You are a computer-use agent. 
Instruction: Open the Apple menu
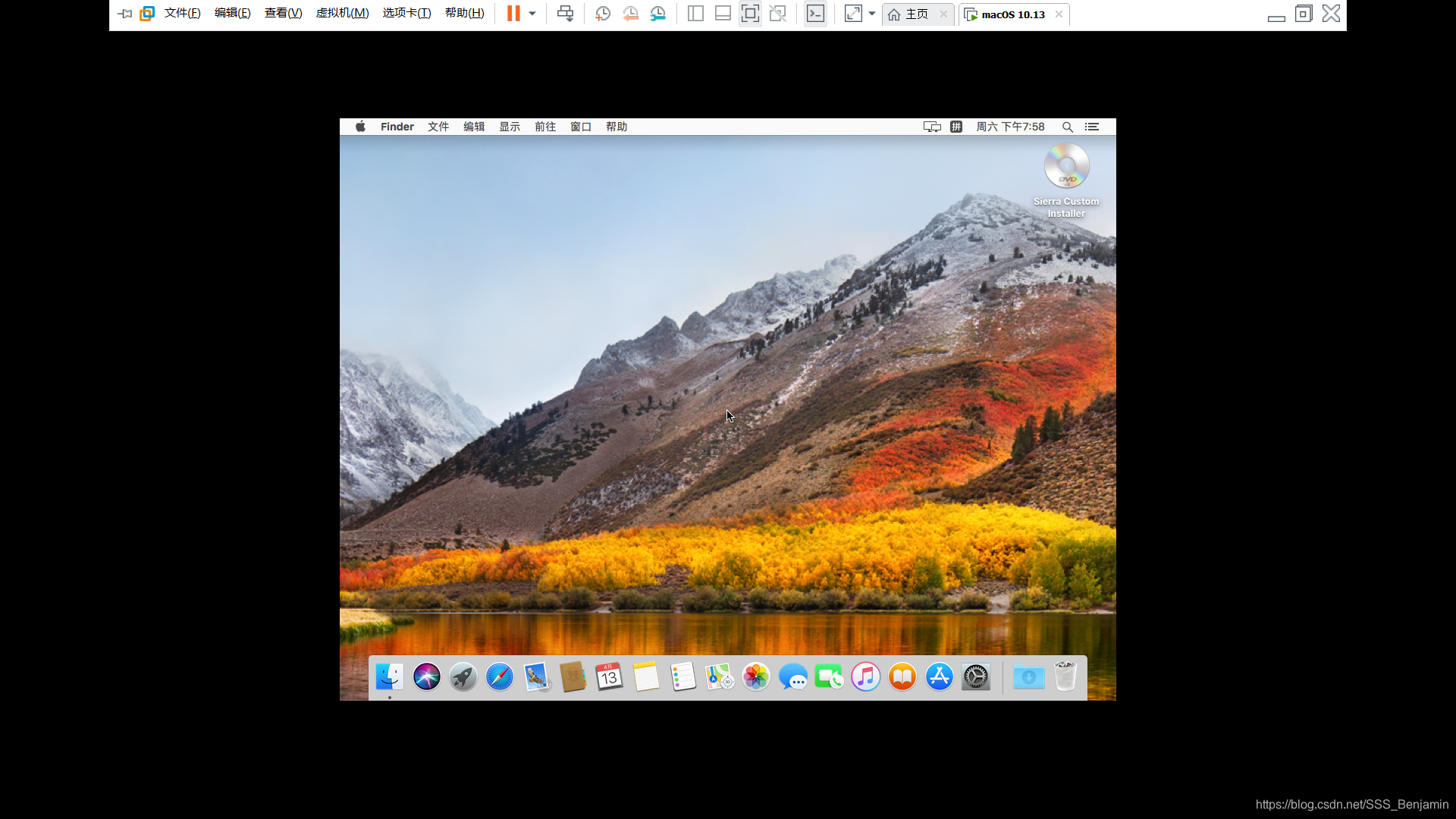point(361,127)
